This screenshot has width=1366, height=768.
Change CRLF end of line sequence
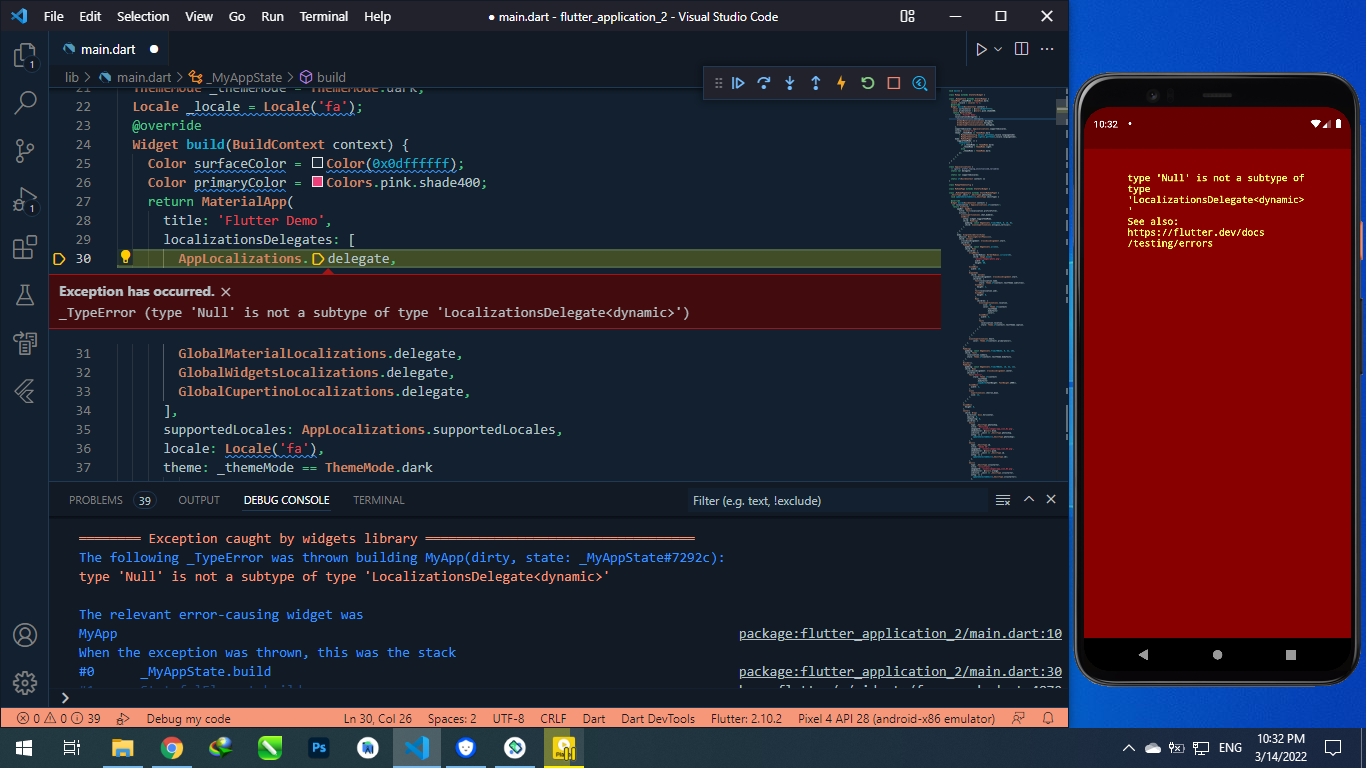click(553, 718)
